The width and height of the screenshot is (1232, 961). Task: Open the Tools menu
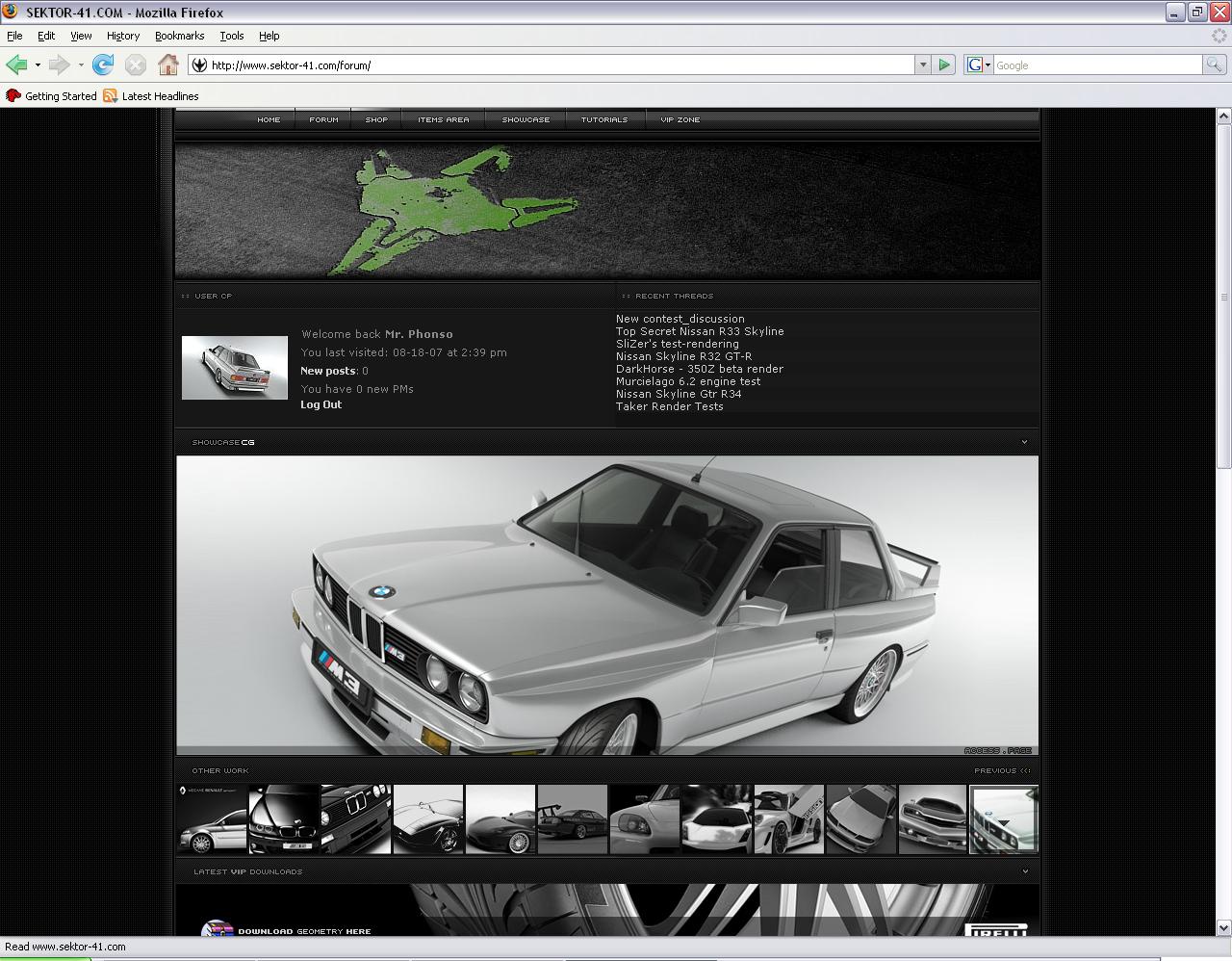tap(232, 36)
